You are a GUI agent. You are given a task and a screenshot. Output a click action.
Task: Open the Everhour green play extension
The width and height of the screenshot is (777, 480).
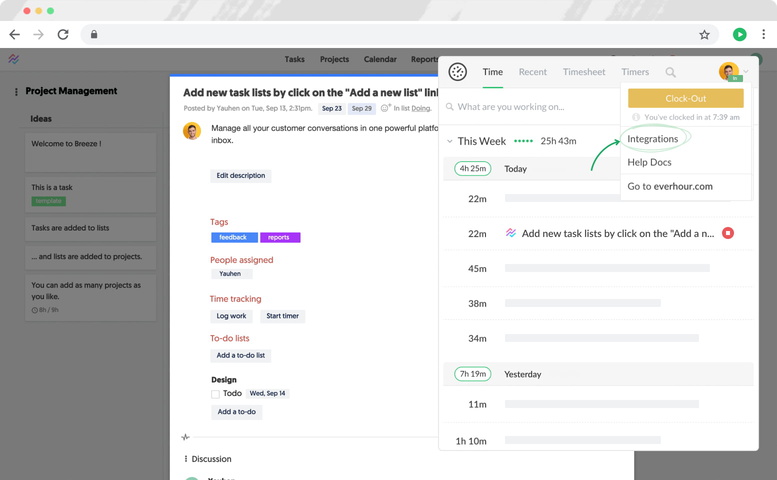tap(740, 34)
